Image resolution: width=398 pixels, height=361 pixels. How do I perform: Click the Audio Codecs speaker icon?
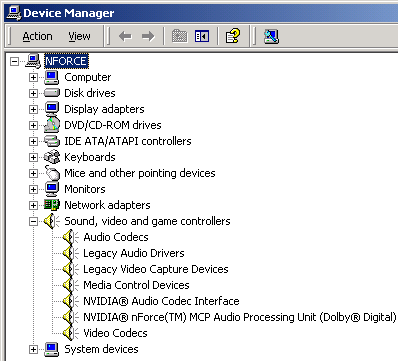tap(71, 237)
